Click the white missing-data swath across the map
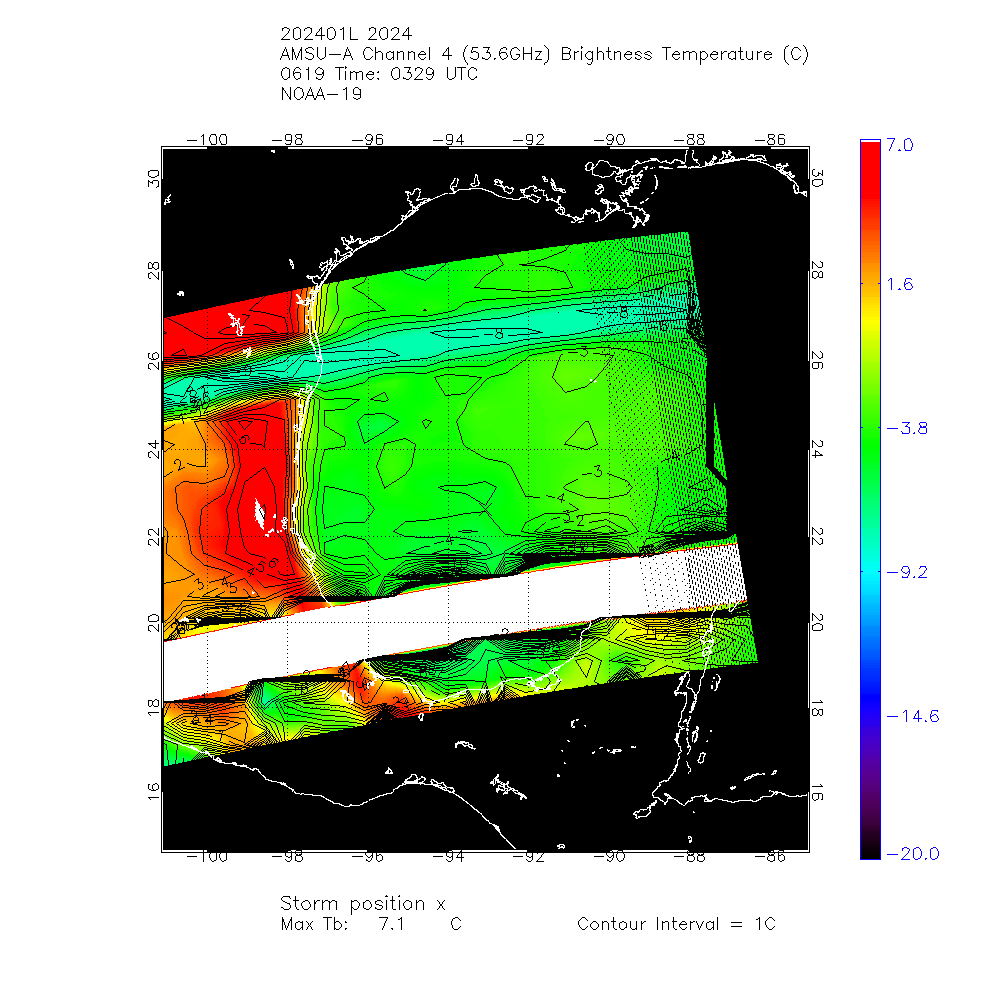 [454, 621]
